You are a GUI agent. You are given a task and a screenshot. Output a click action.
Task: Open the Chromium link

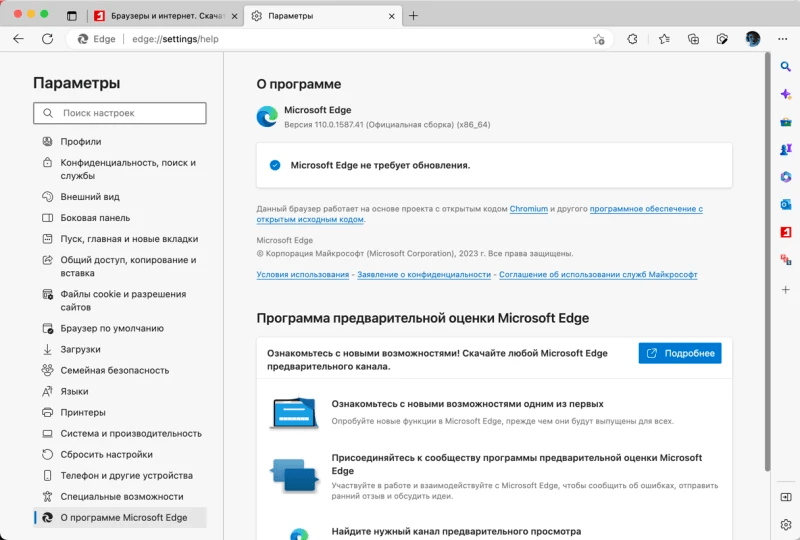point(529,209)
